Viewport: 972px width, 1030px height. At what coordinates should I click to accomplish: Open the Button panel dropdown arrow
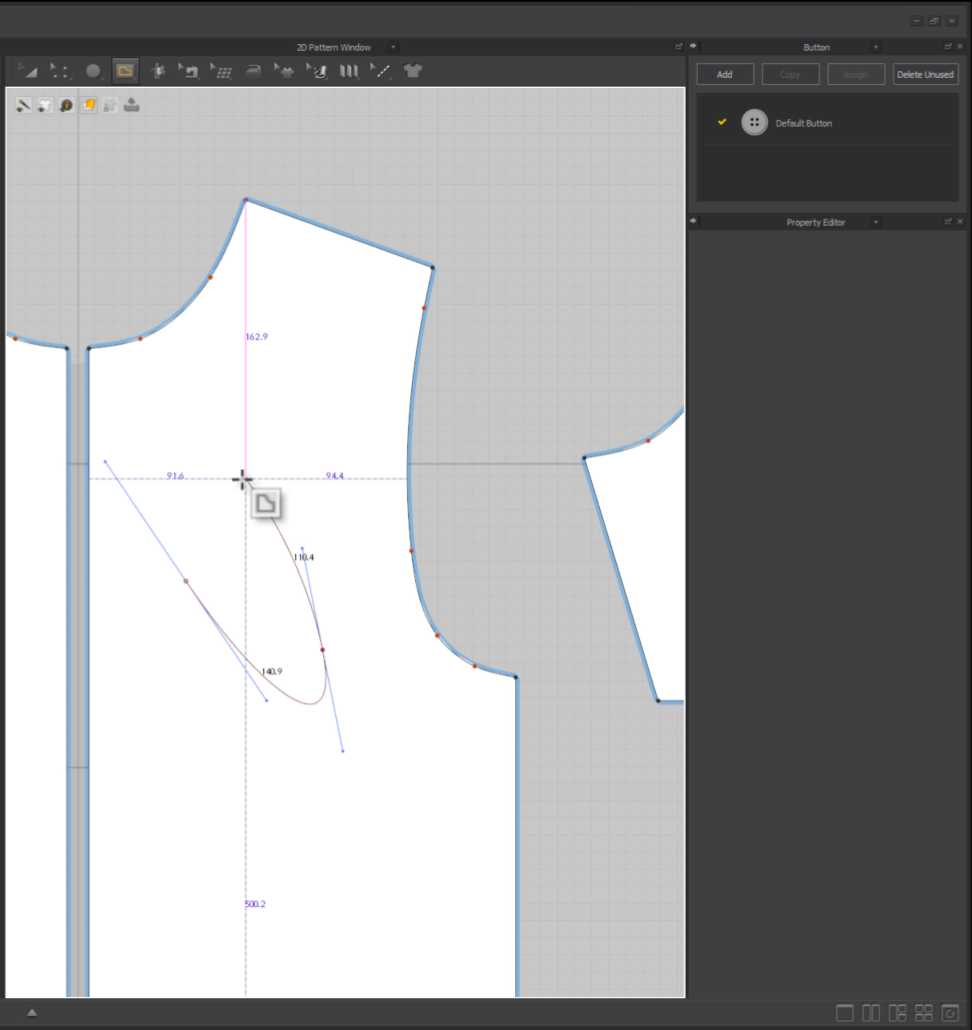click(876, 46)
